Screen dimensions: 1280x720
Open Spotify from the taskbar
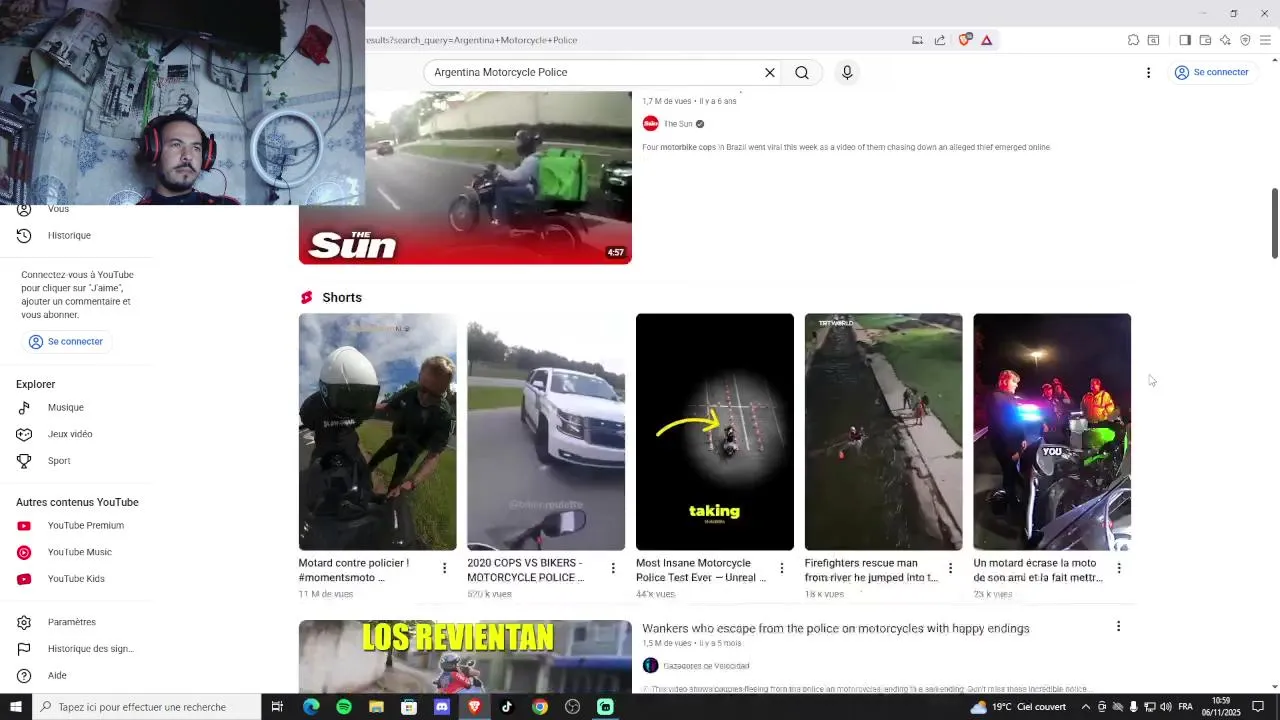[344, 707]
